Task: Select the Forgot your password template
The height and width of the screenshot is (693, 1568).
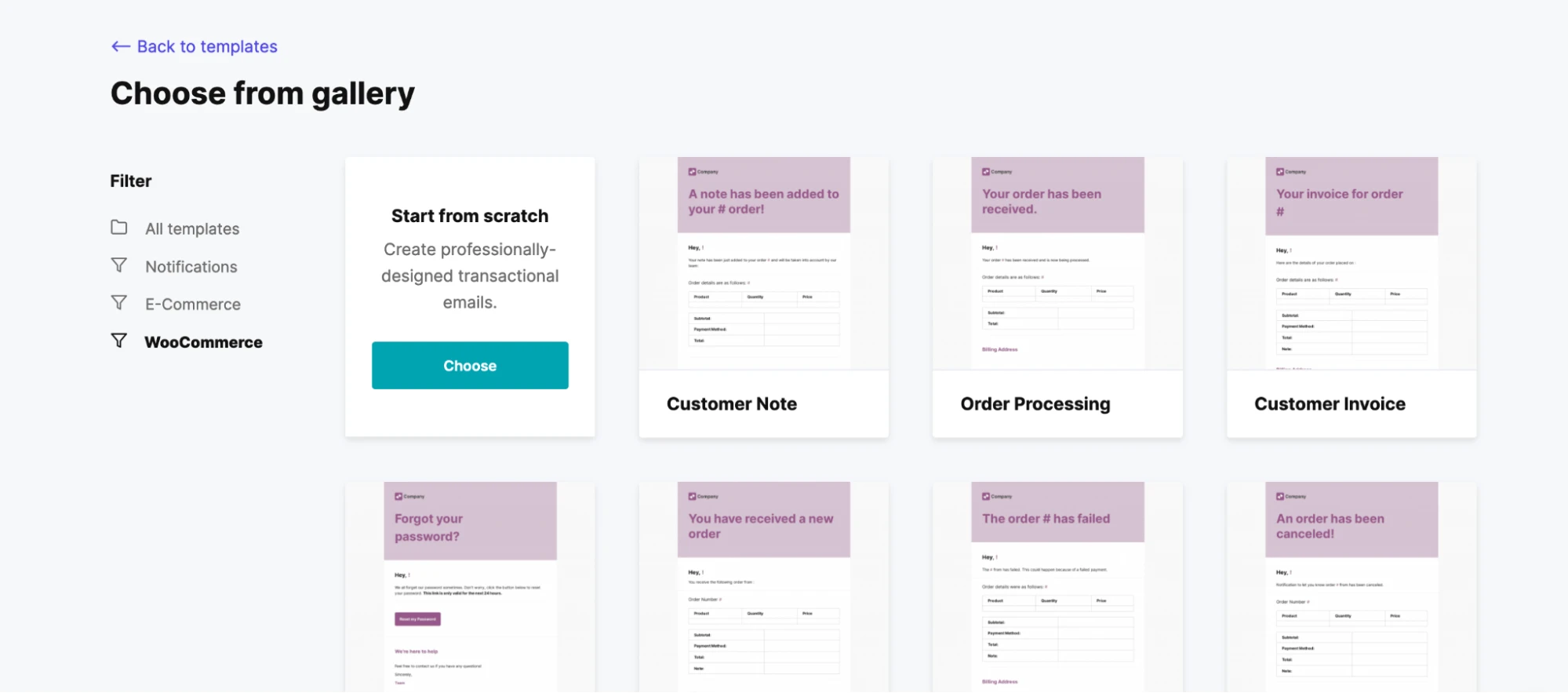Action: click(470, 587)
